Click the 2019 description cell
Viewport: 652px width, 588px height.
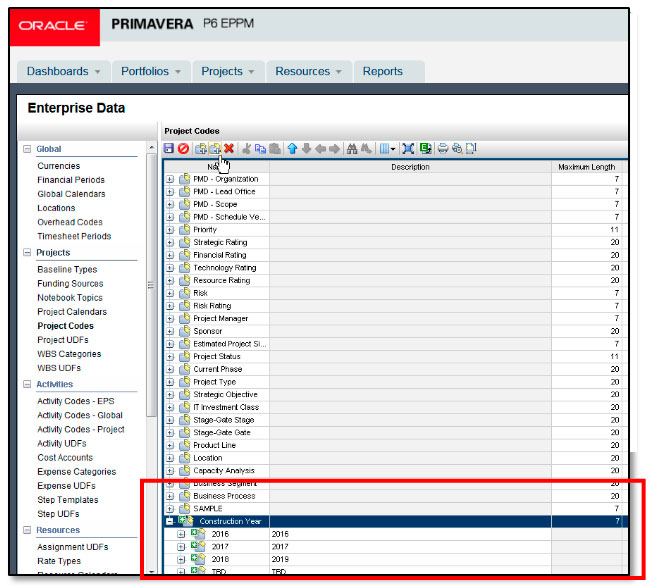[410, 559]
